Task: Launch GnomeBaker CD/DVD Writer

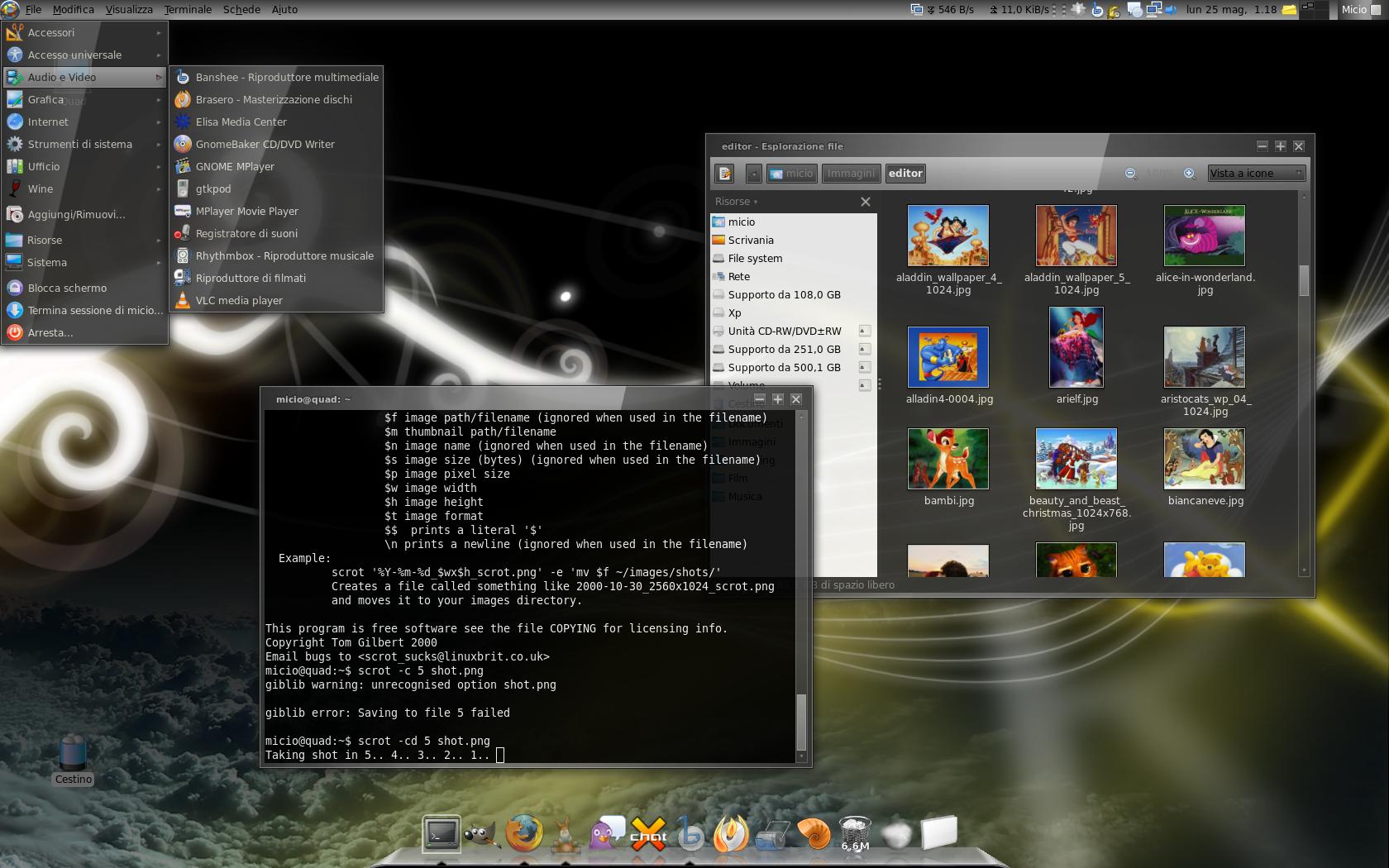Action: click(276, 144)
